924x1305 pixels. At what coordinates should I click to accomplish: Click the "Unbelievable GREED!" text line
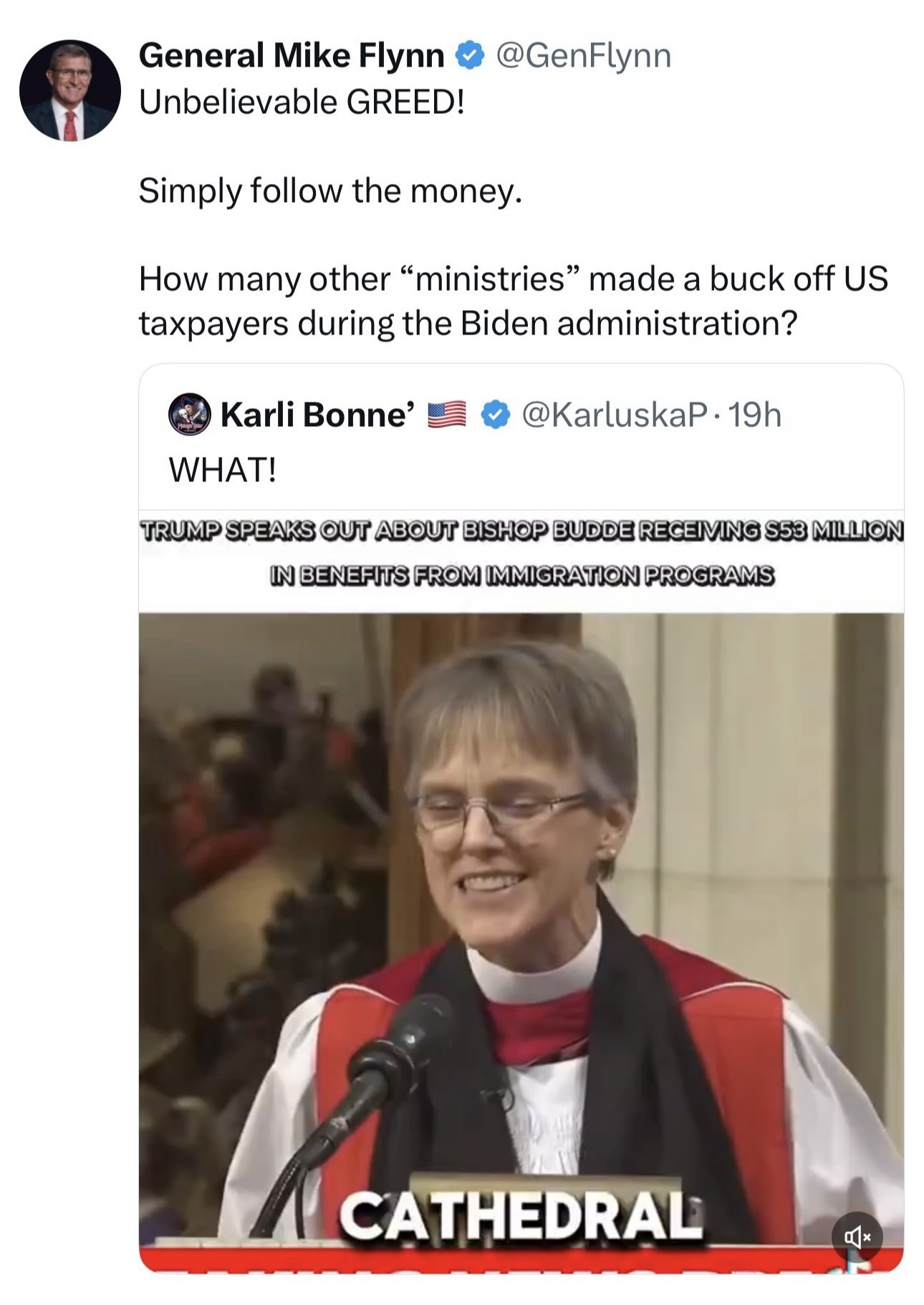coord(302,102)
